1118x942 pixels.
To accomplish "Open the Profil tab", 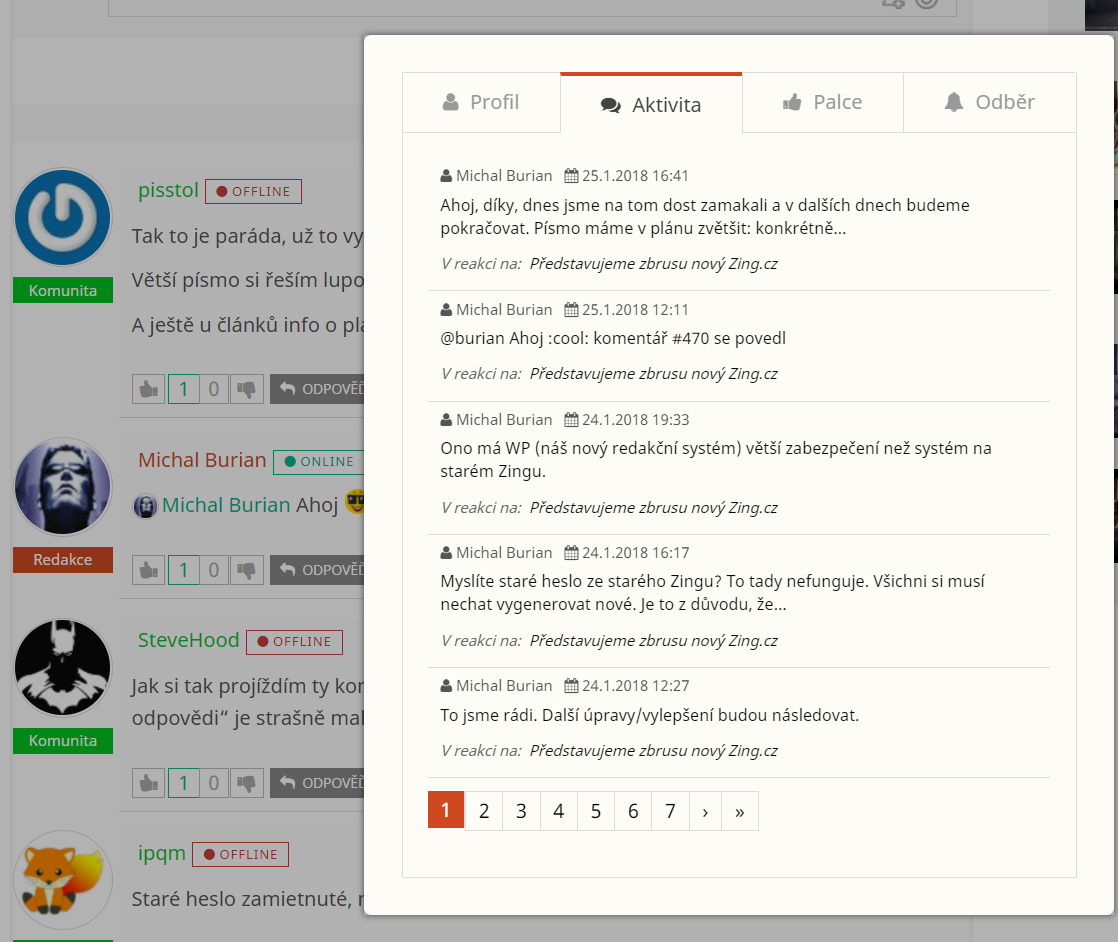I will [481, 102].
